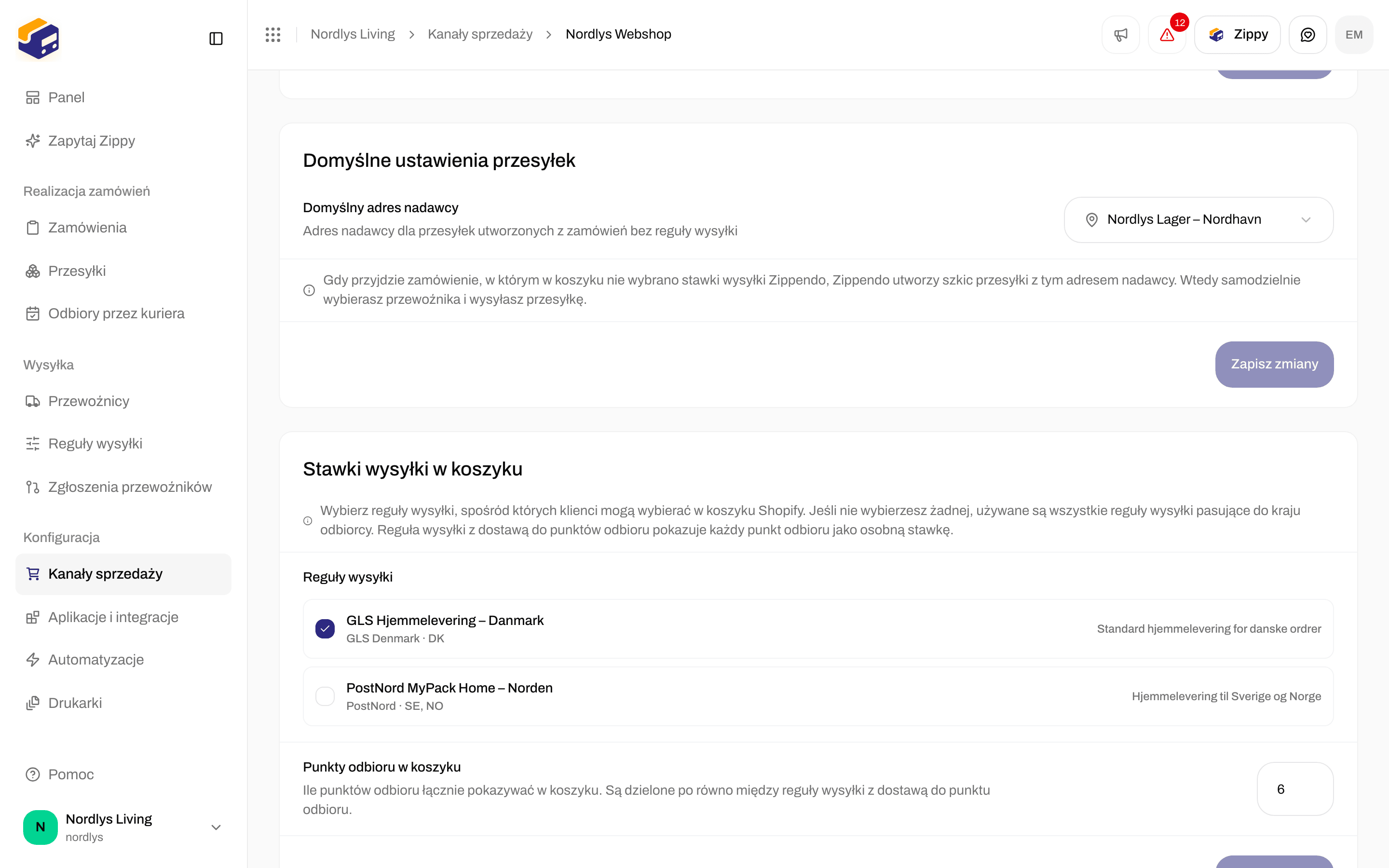
Task: Open Nordlys Lager – Nordhavn sender dropdown
Action: [1198, 219]
